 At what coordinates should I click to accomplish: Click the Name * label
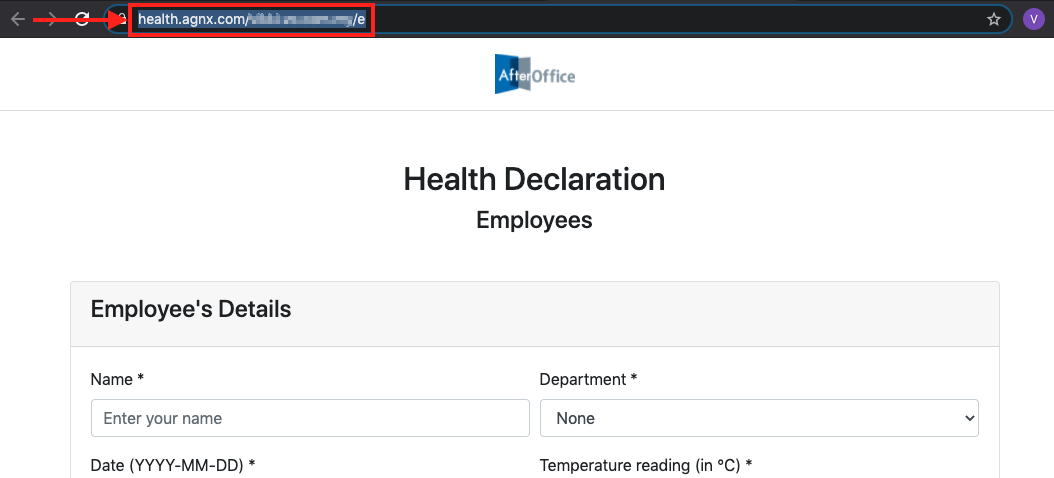click(x=117, y=379)
